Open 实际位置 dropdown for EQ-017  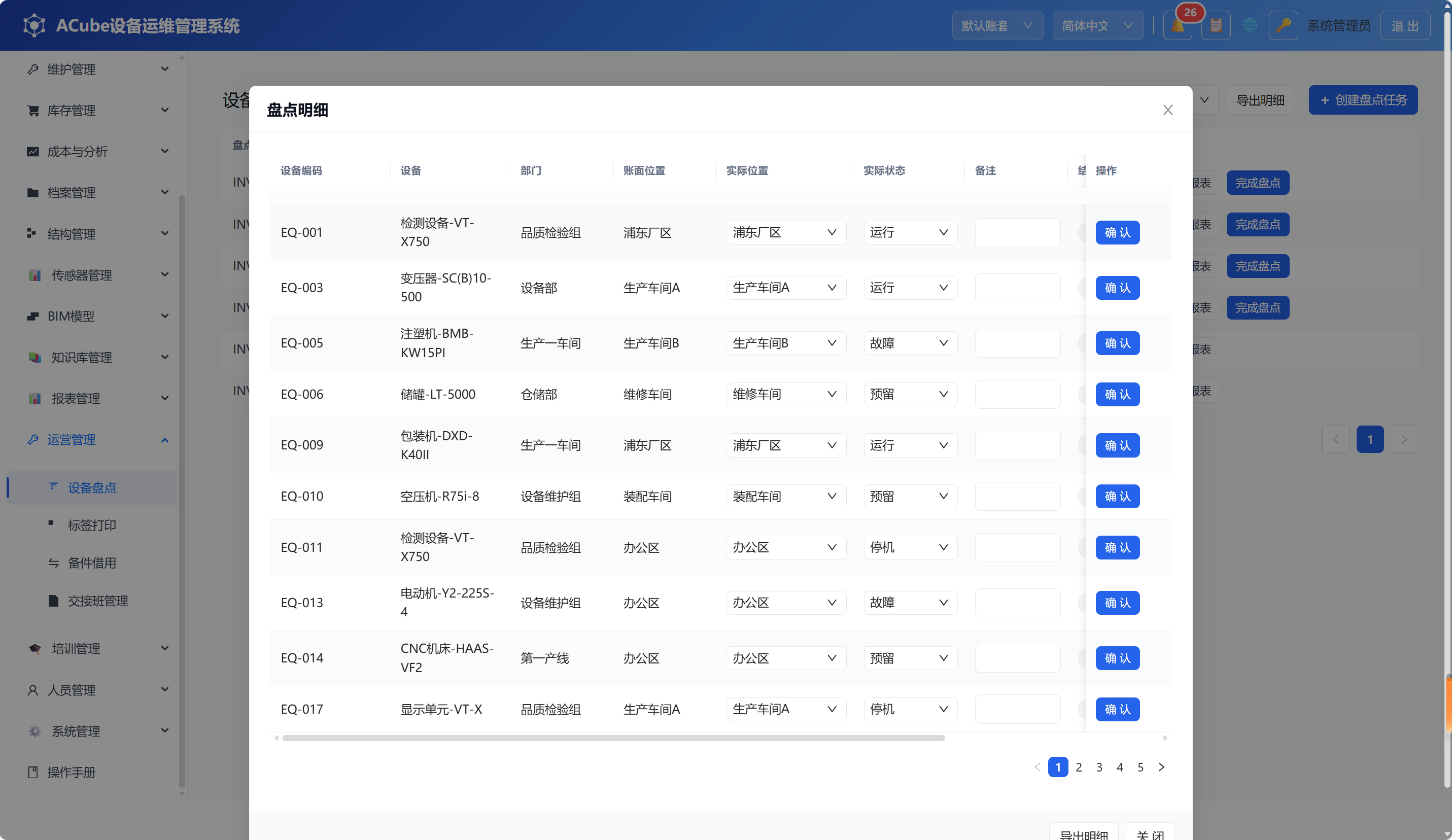786,709
